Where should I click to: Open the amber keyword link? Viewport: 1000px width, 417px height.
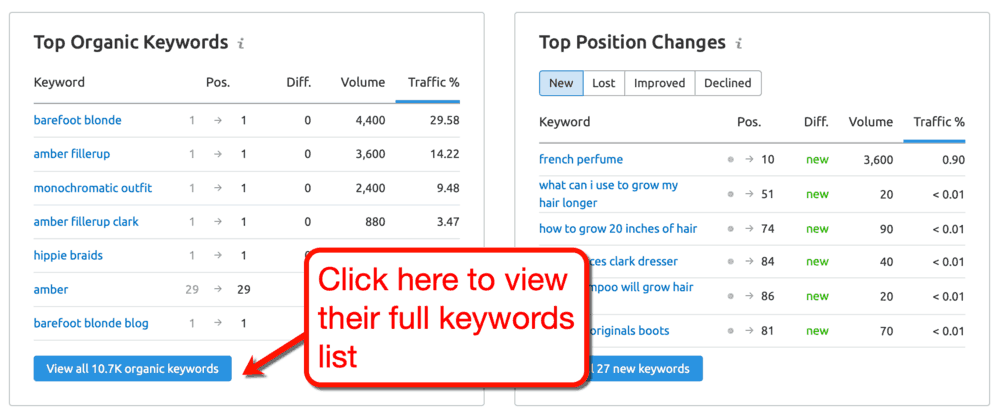[x=51, y=289]
